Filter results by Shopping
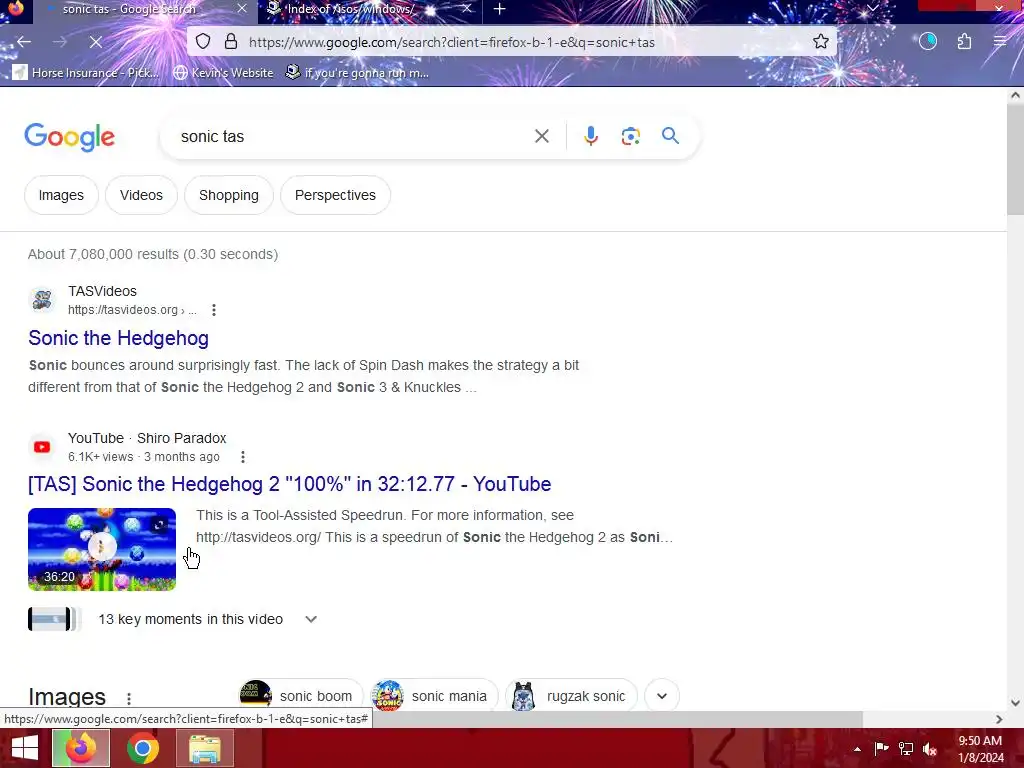The height and width of the screenshot is (768, 1024). tap(229, 195)
